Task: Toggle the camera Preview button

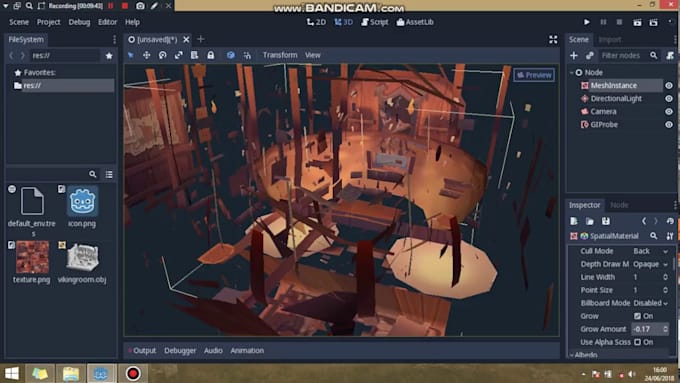Action: 534,75
